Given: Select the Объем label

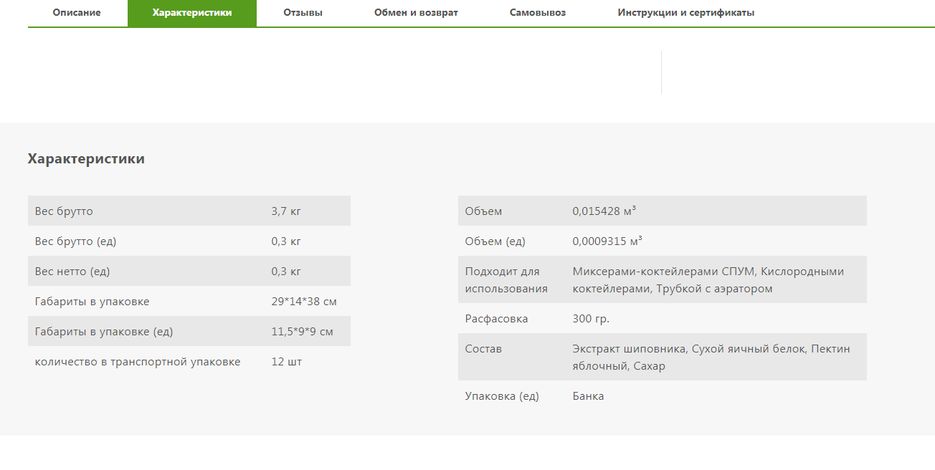Looking at the screenshot, I should tap(484, 211).
